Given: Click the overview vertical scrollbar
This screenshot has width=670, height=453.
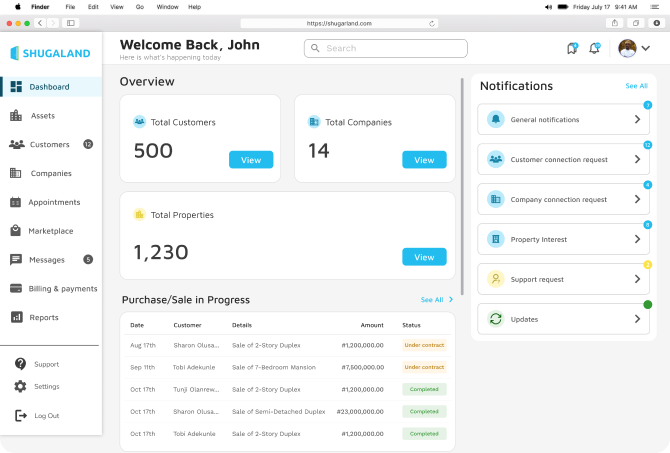Looking at the screenshot, I should (462, 186).
